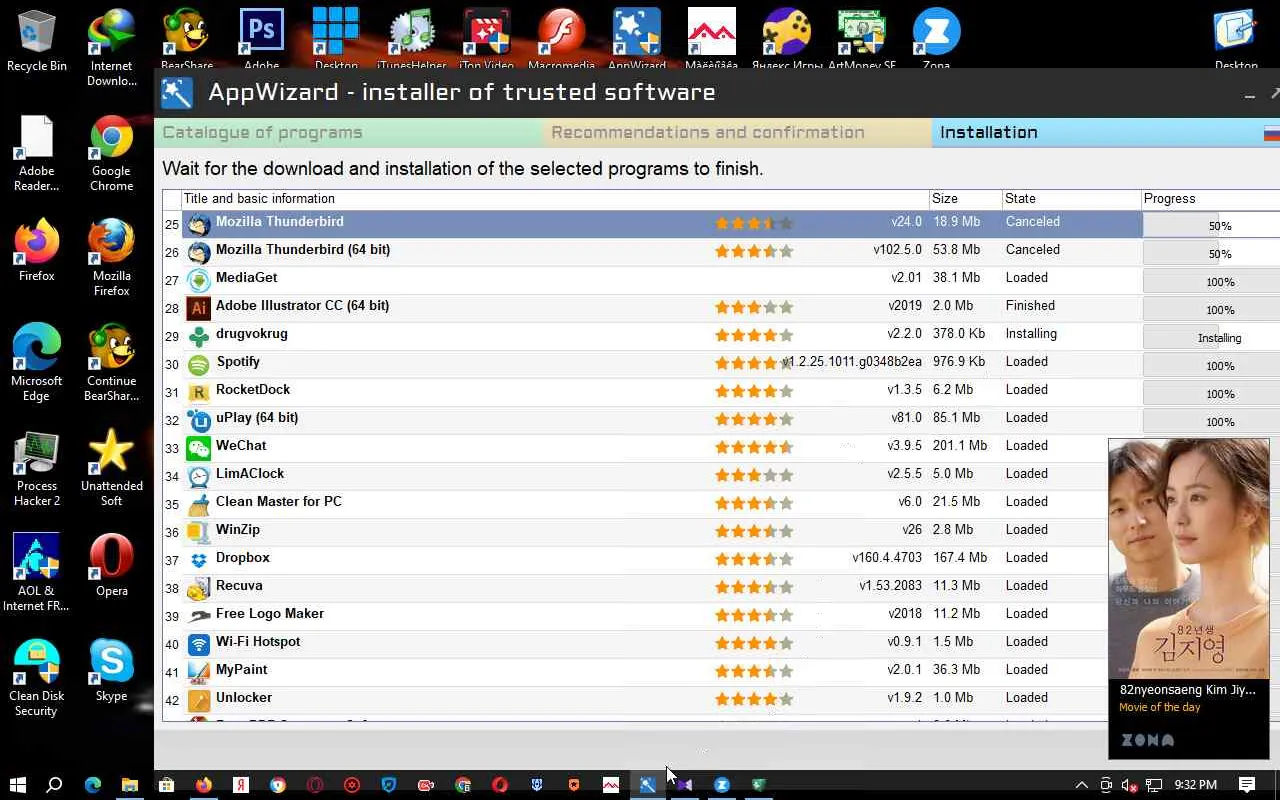Image resolution: width=1280 pixels, height=800 pixels.
Task: Launch Opera from the desktop
Action: point(111,565)
